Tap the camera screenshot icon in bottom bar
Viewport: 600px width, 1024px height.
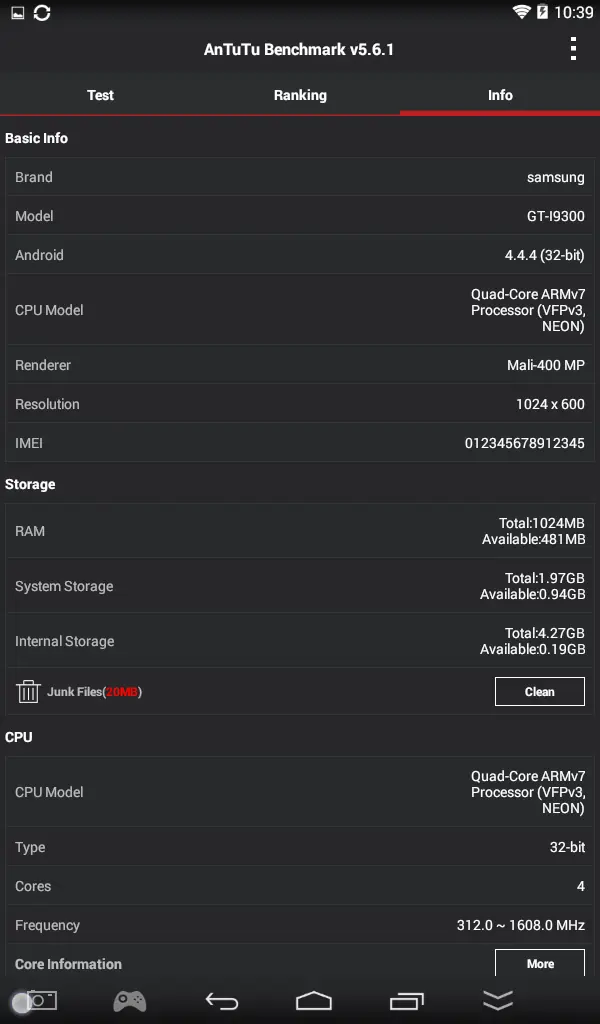(40, 1000)
